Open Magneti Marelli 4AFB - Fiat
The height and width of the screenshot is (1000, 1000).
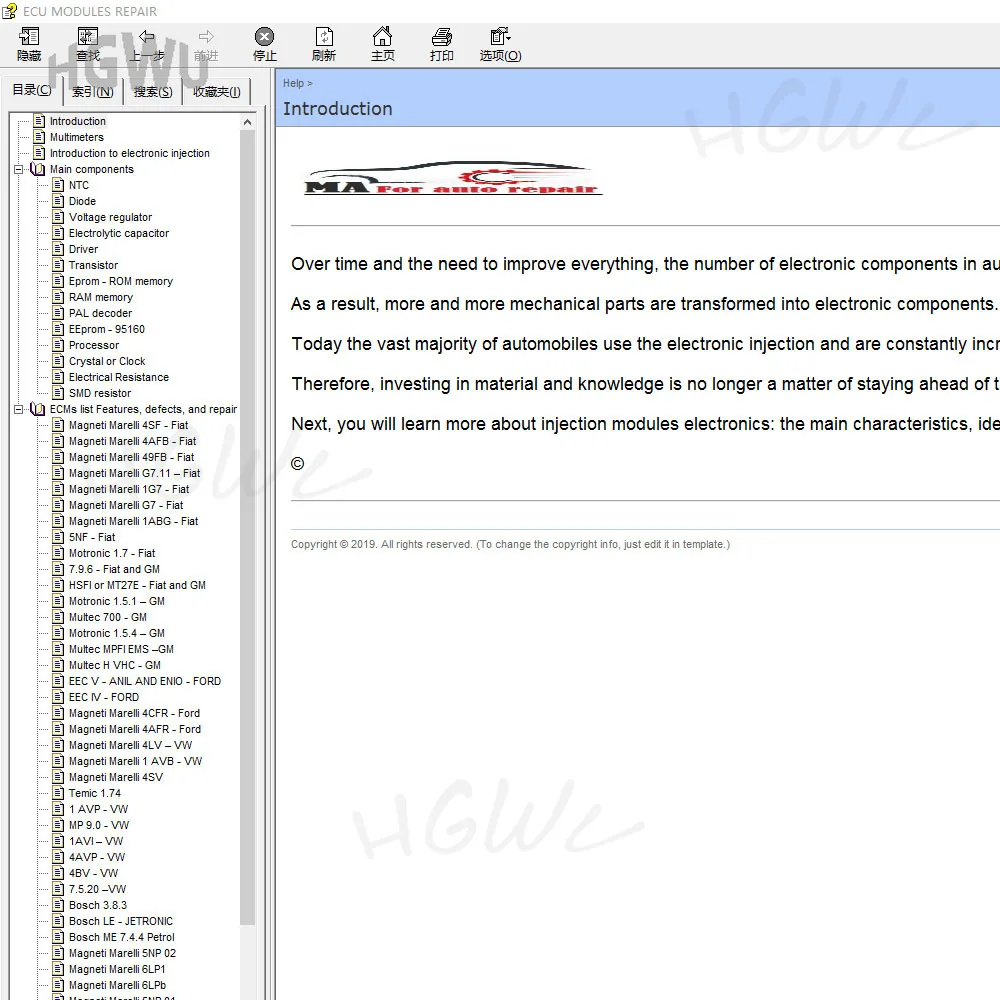pos(132,441)
